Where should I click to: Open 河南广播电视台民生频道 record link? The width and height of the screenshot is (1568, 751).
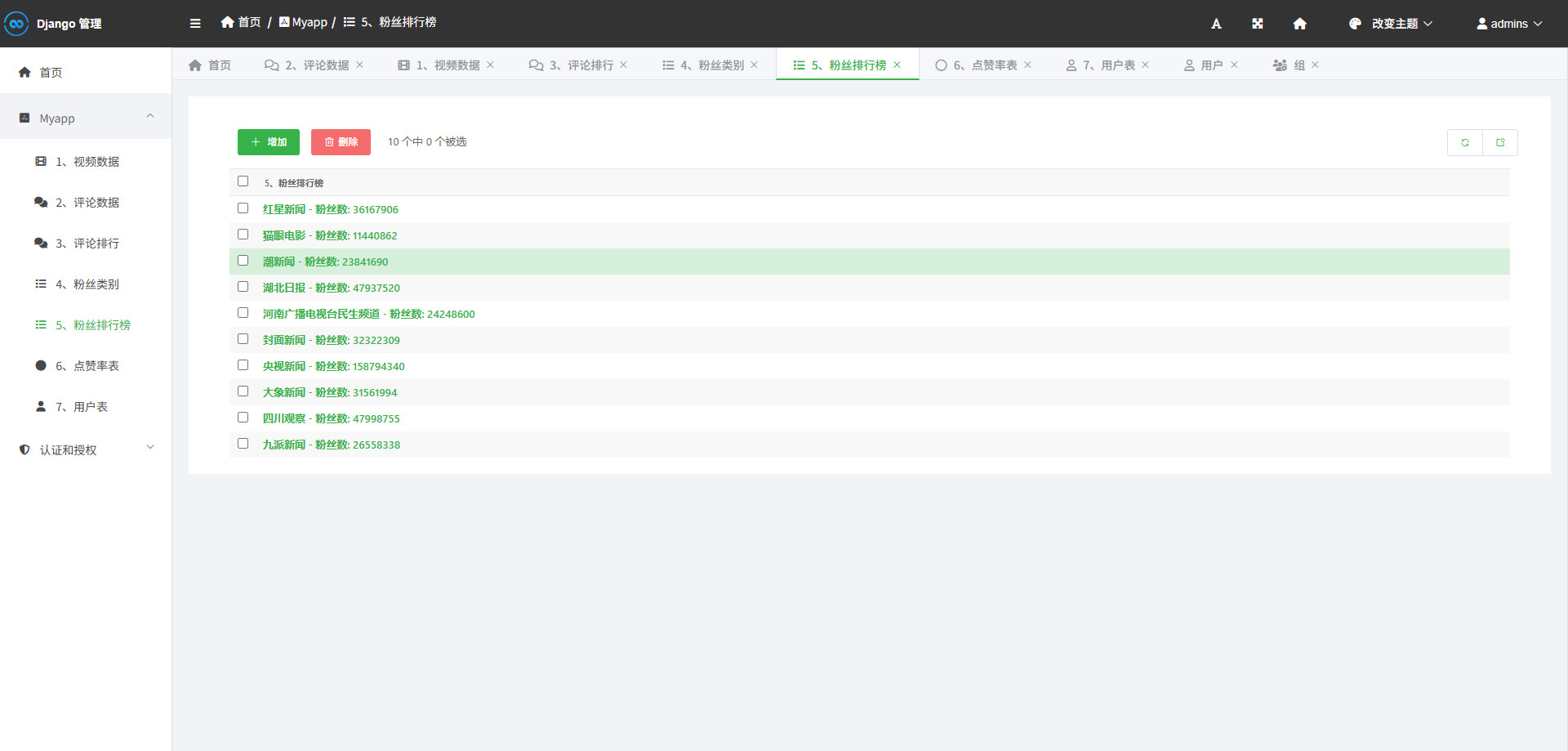[369, 315]
